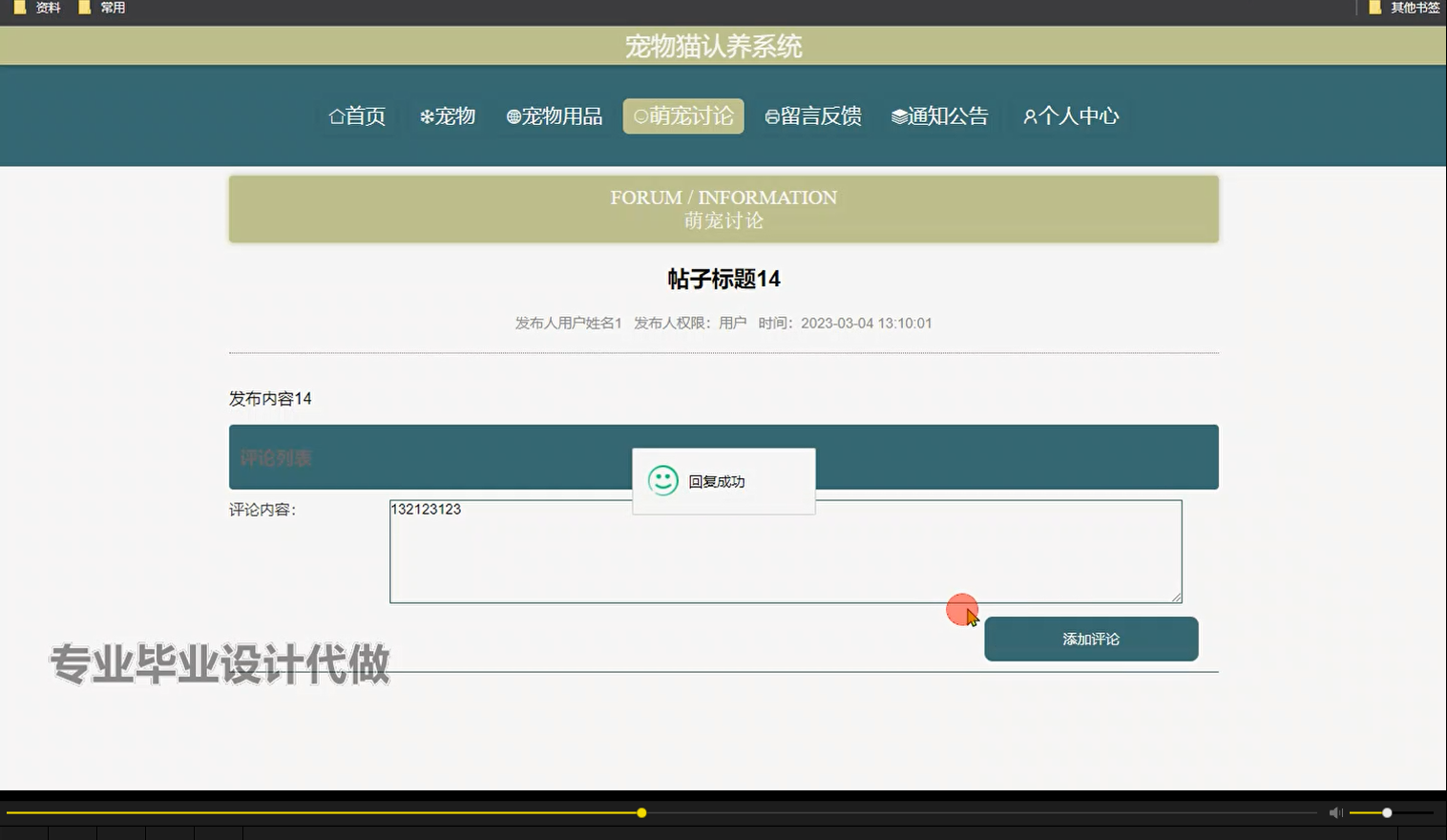Click the FORUM / INFORMATION banner
Image resolution: width=1447 pixels, height=840 pixels.
pyautogui.click(x=723, y=208)
